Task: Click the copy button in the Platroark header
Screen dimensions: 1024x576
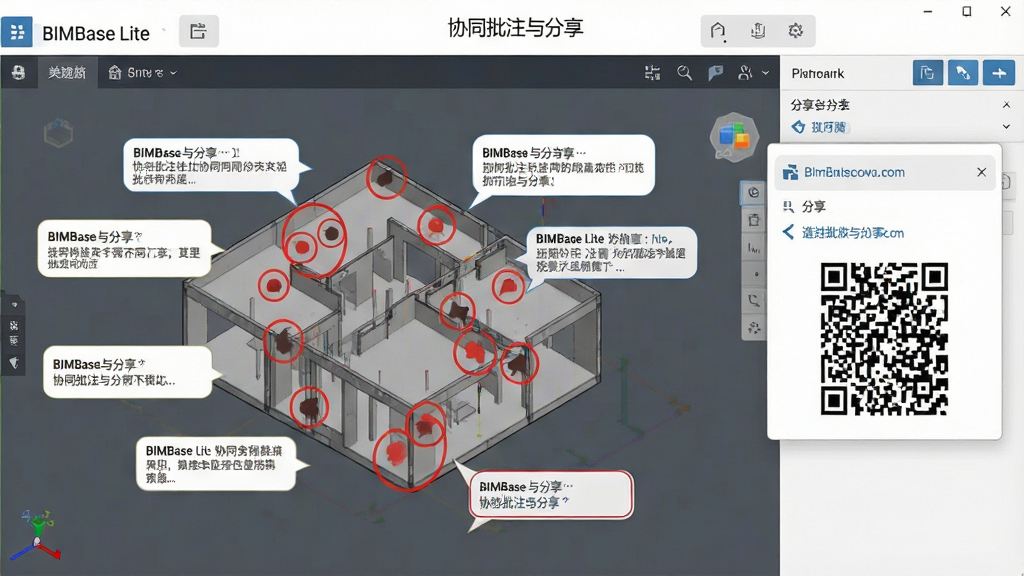Action: point(927,73)
